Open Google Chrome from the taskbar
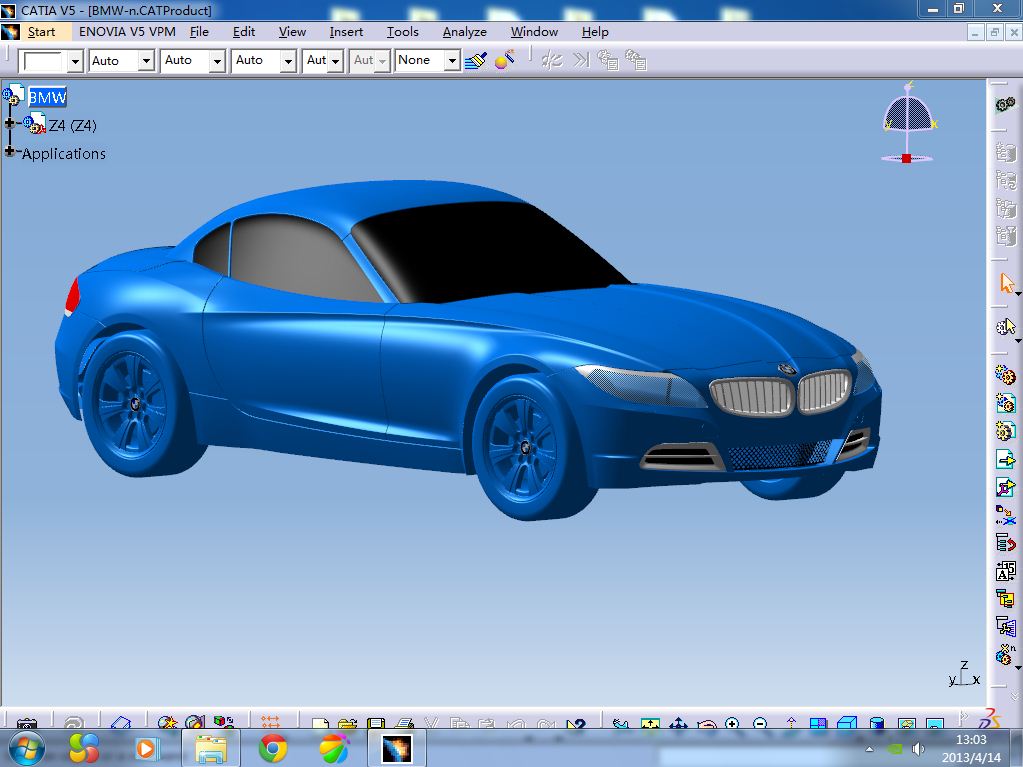The height and width of the screenshot is (767, 1023). pos(273,748)
